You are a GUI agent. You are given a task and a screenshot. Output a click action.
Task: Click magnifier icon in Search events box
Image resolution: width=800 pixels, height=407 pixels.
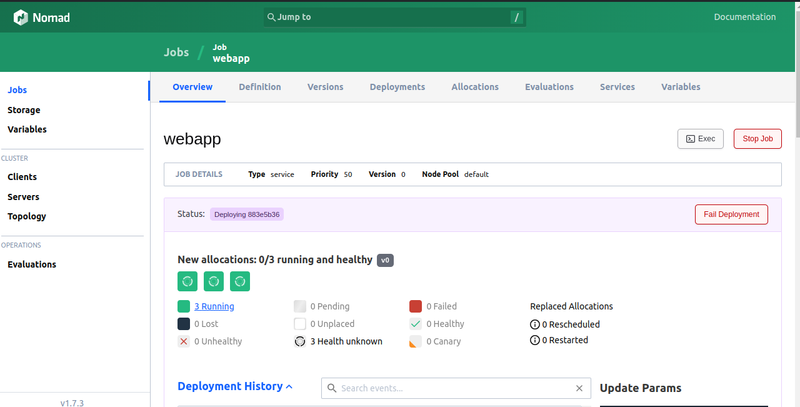pyautogui.click(x=332, y=388)
